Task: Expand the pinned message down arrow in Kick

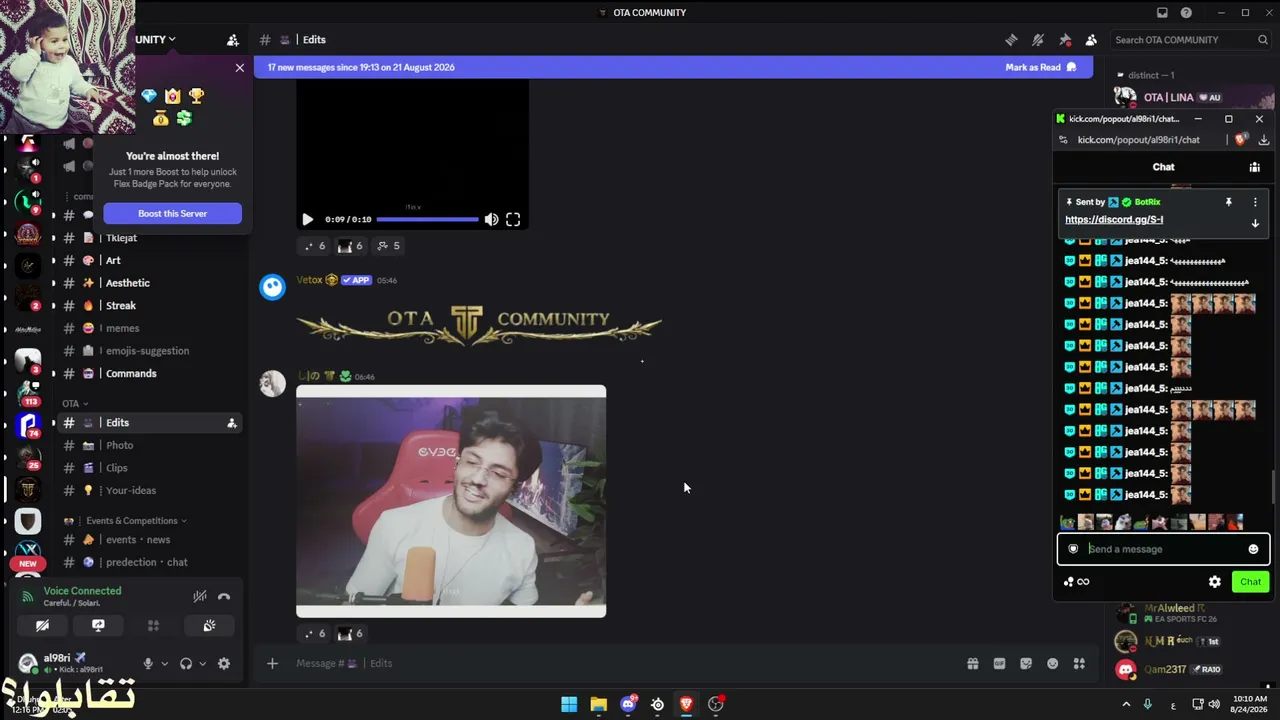Action: (1256, 224)
